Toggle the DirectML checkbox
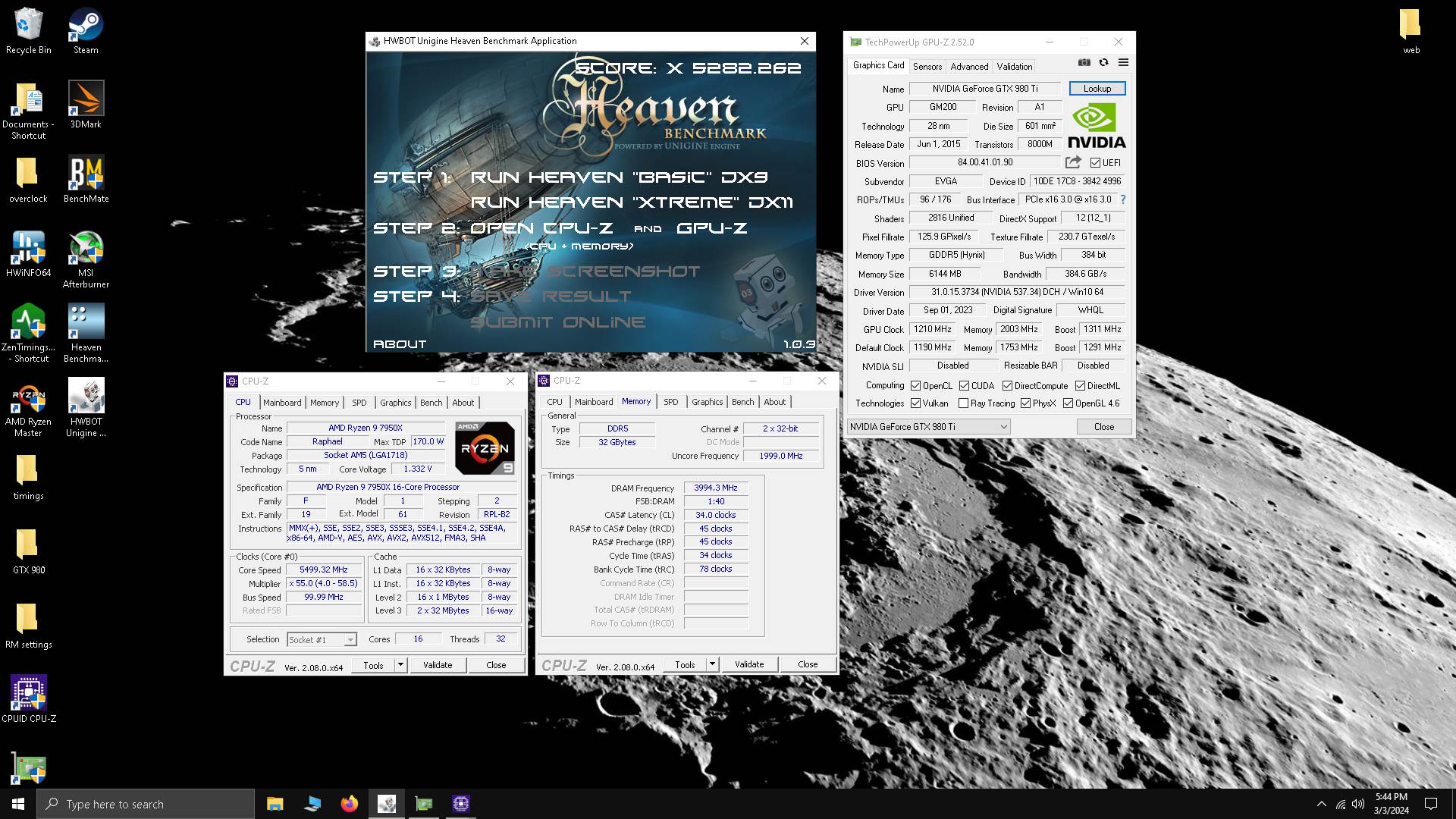 (x=1080, y=386)
